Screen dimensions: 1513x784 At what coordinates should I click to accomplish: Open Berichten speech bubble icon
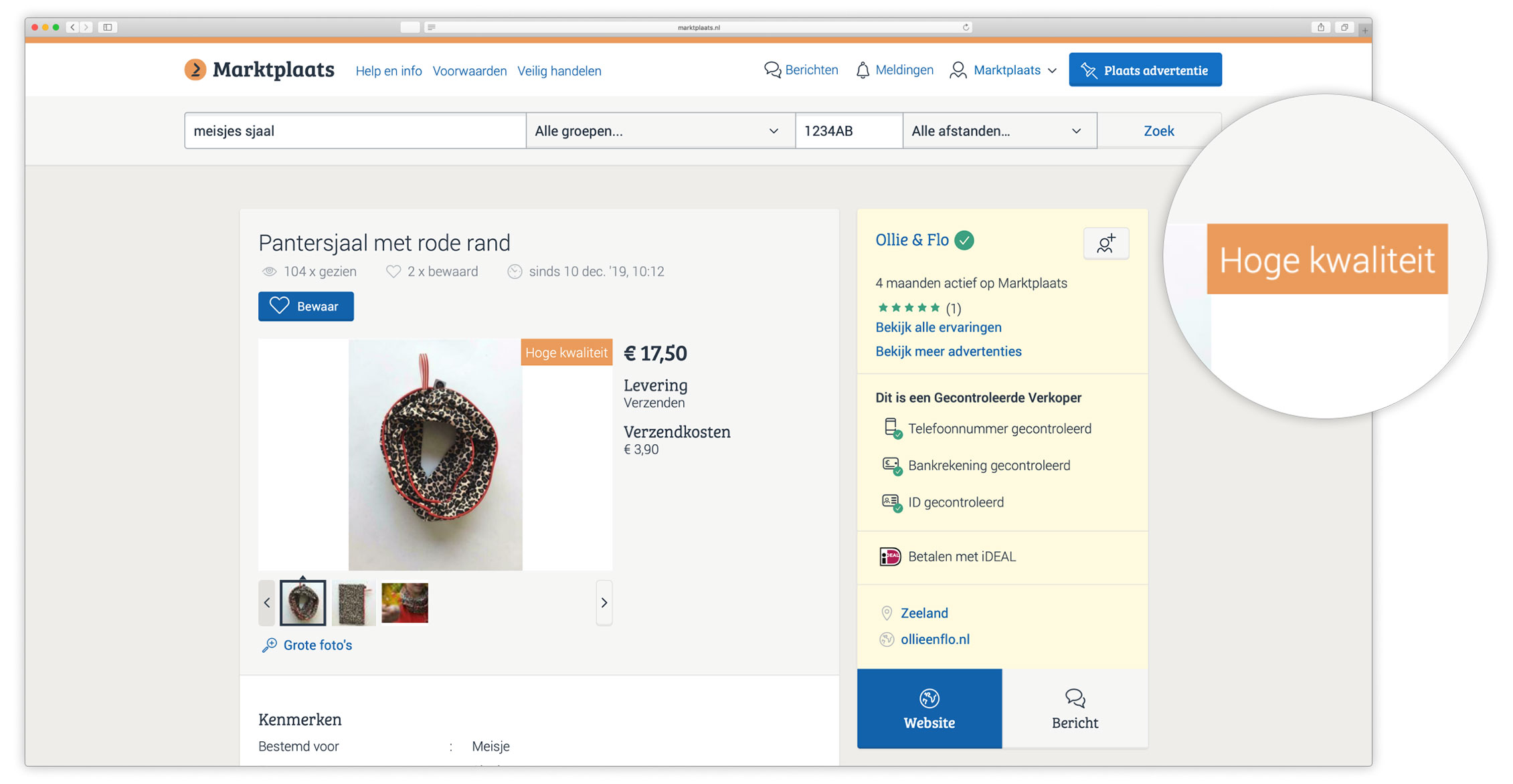(x=772, y=70)
